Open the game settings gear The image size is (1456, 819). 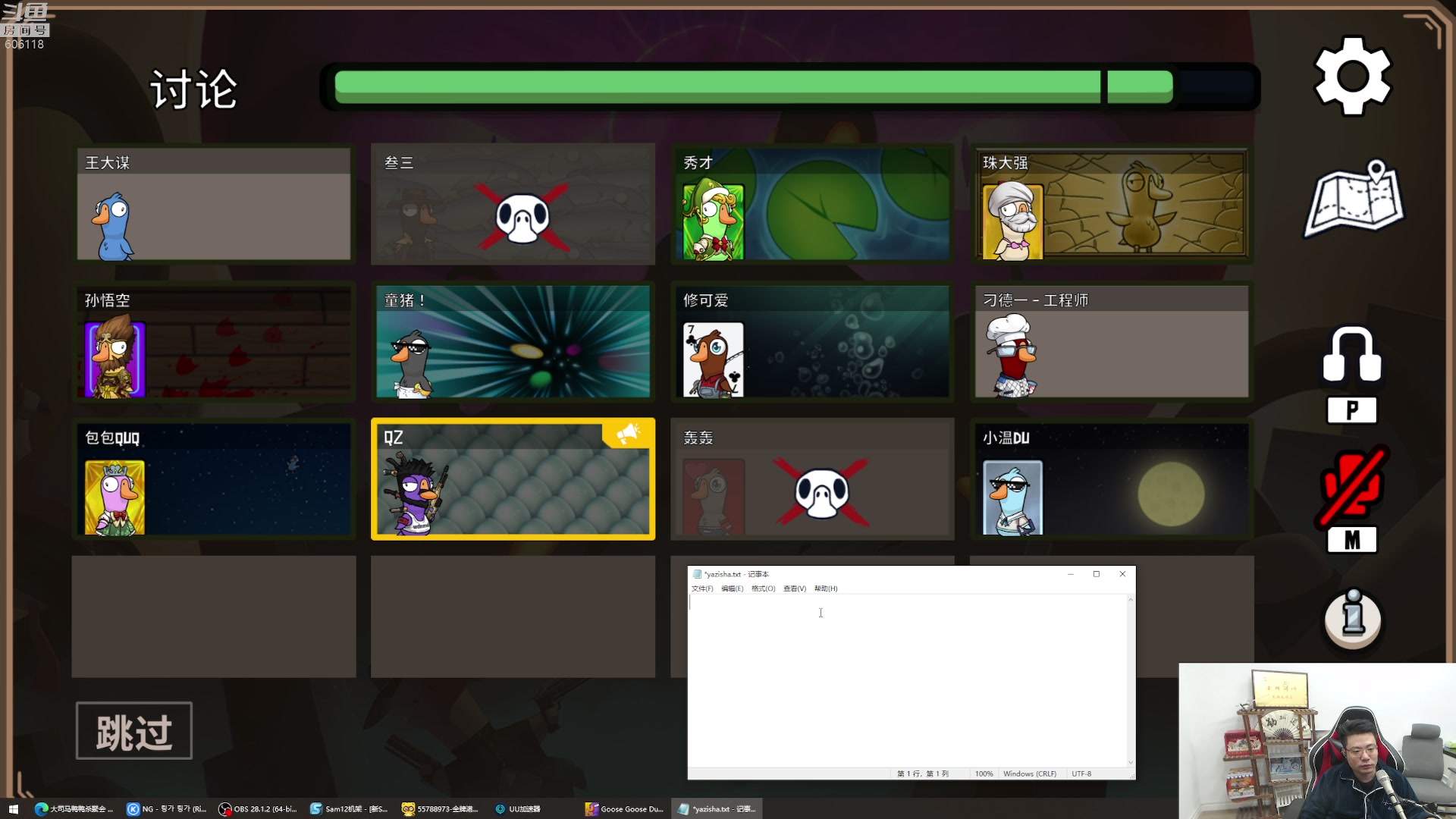tap(1353, 76)
